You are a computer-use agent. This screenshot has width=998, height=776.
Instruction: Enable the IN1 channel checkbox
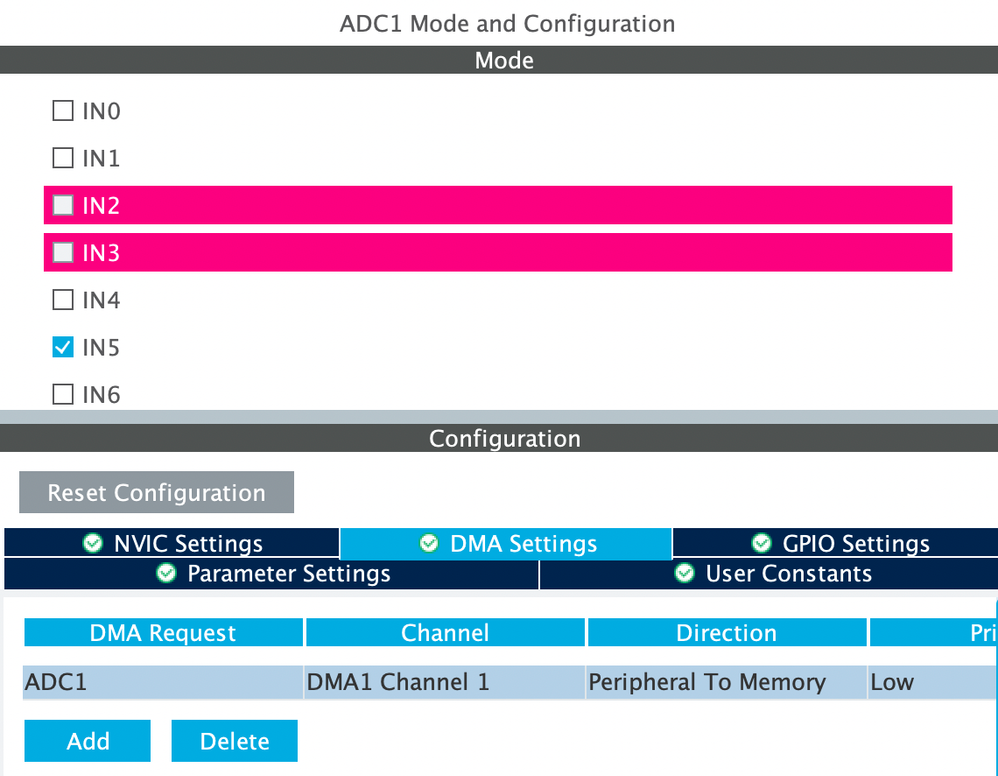(x=63, y=158)
